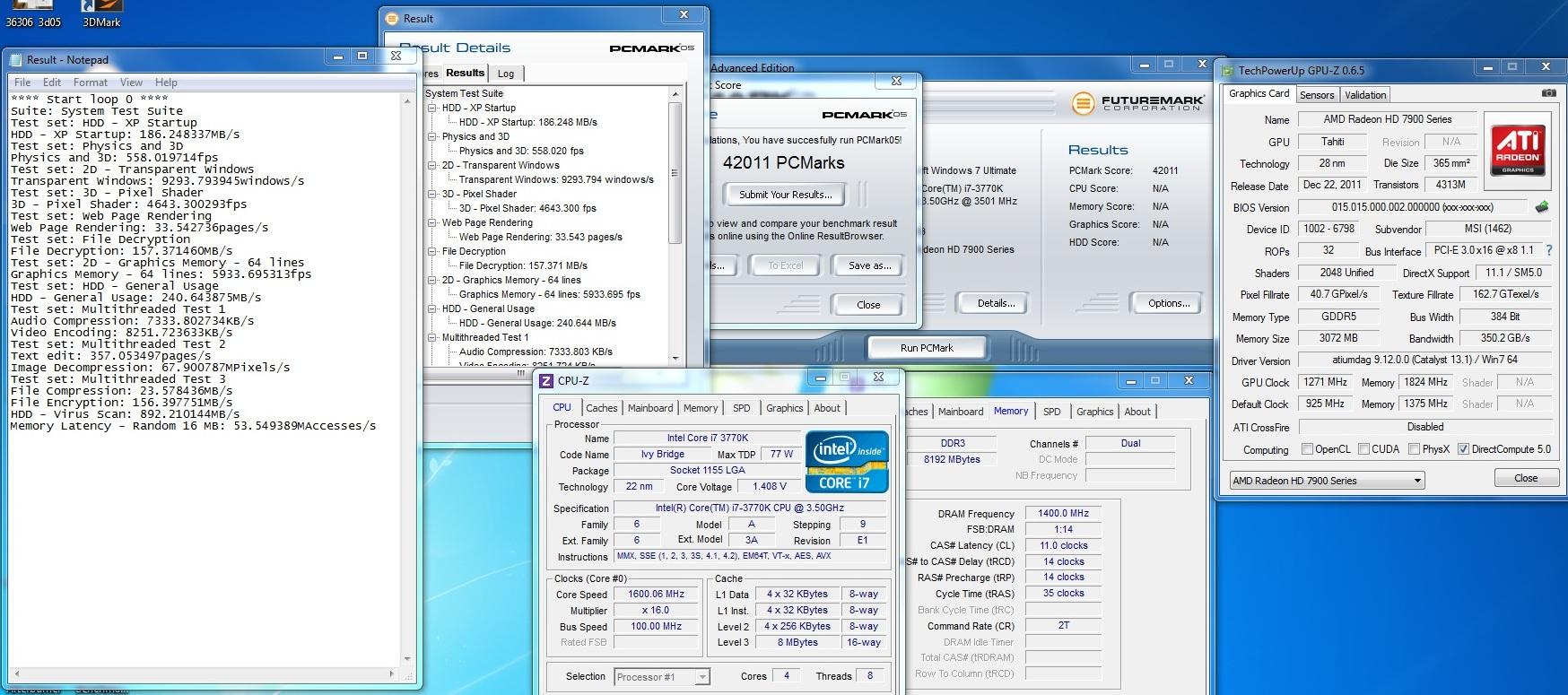Toggle the PhysX checkbox in GPU-Z
The image size is (1568, 695).
[1414, 449]
